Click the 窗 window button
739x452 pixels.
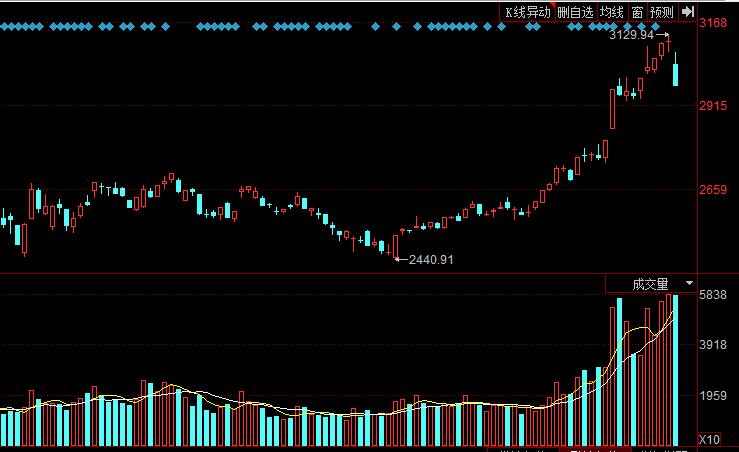pyautogui.click(x=637, y=12)
